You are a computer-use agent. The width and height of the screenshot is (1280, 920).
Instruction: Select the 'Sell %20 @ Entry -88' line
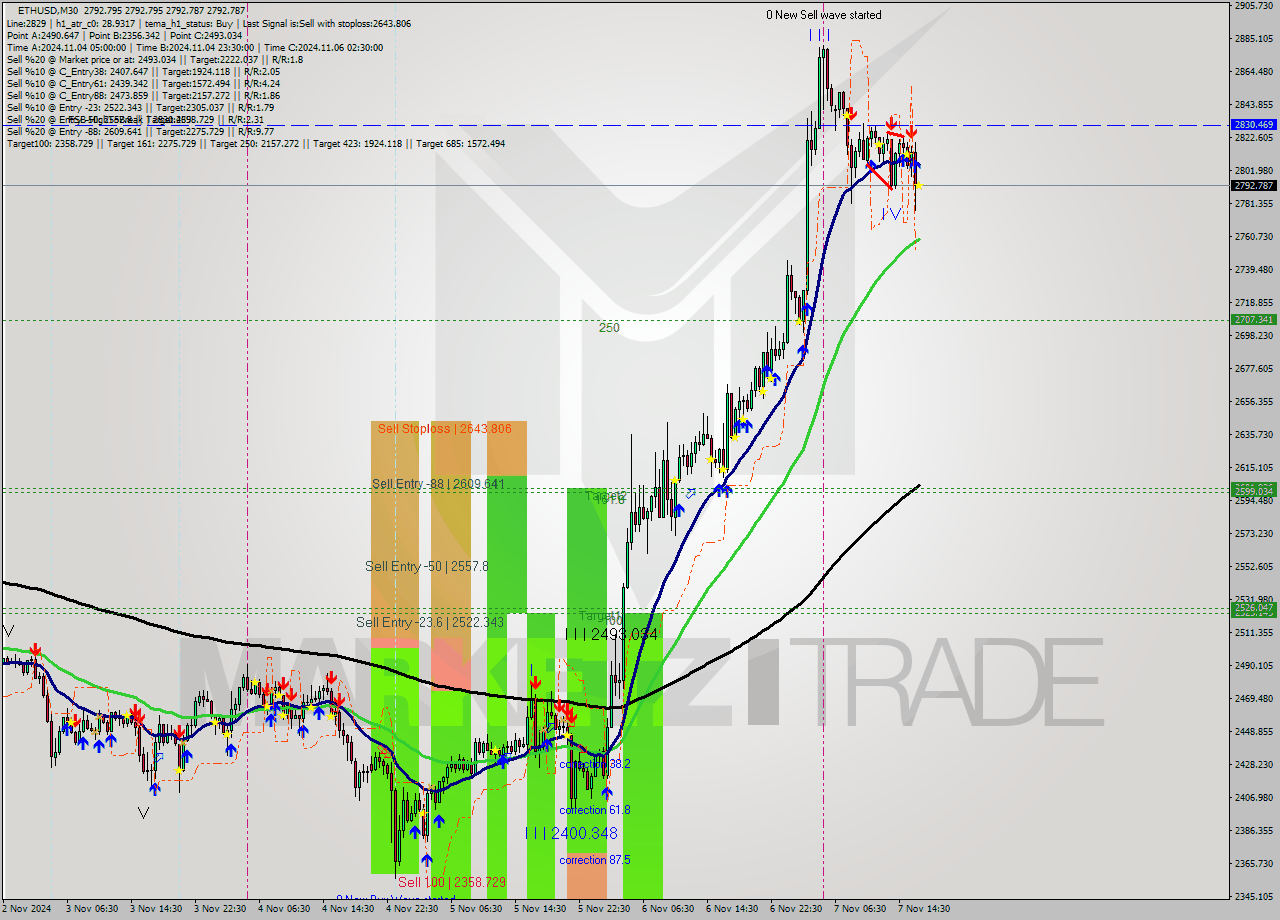[140, 131]
